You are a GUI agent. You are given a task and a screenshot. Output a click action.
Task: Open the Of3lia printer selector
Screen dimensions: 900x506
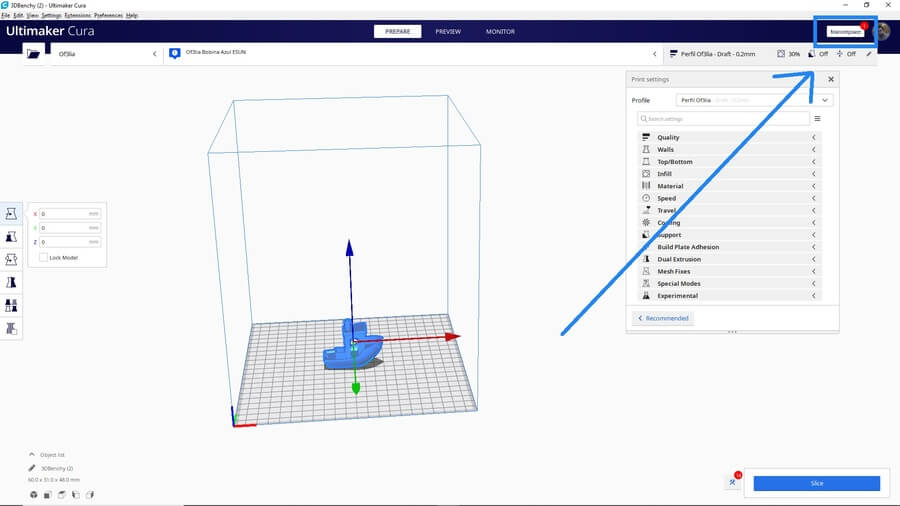107,54
